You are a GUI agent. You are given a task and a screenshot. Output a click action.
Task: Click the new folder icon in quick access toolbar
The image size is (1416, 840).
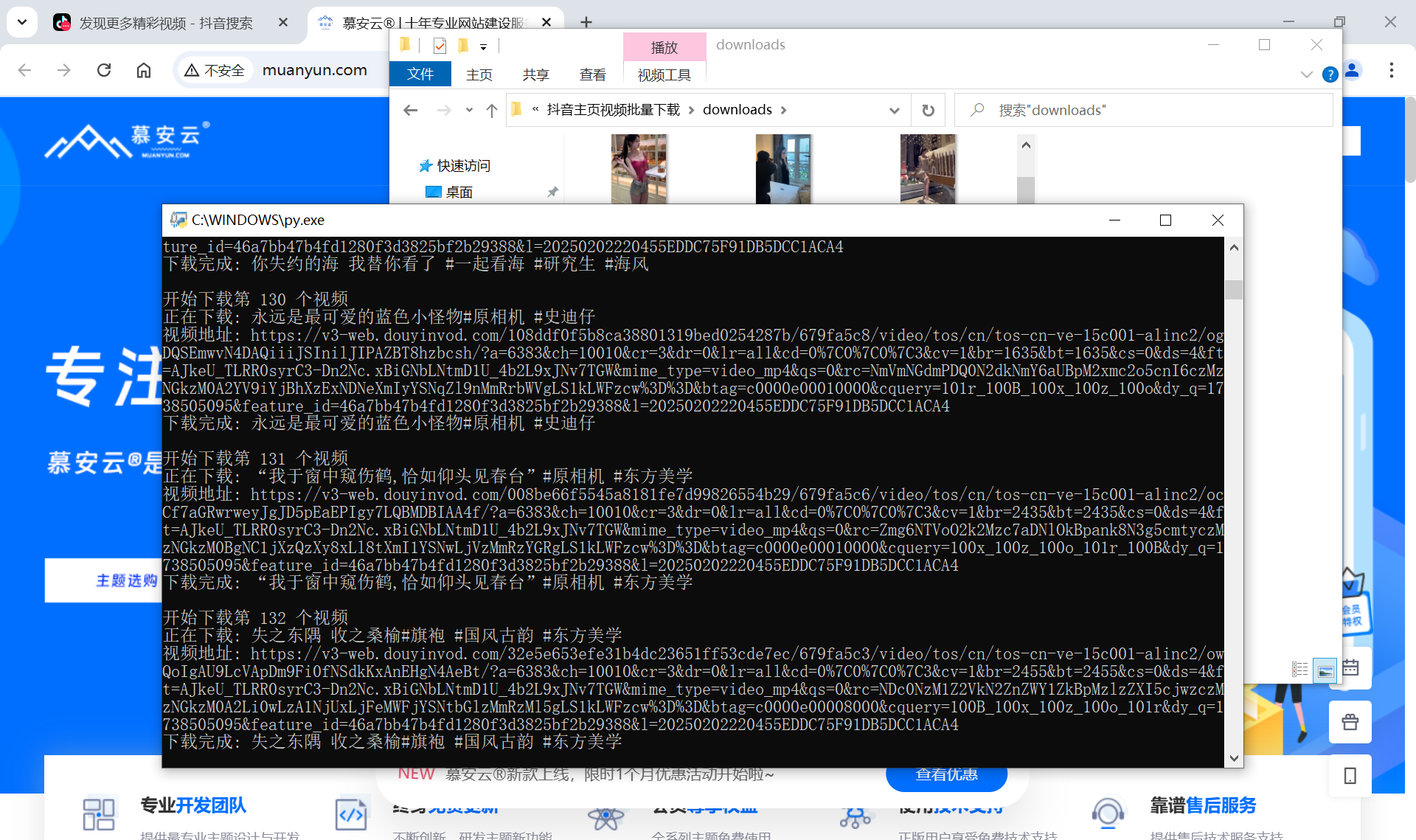click(x=463, y=46)
